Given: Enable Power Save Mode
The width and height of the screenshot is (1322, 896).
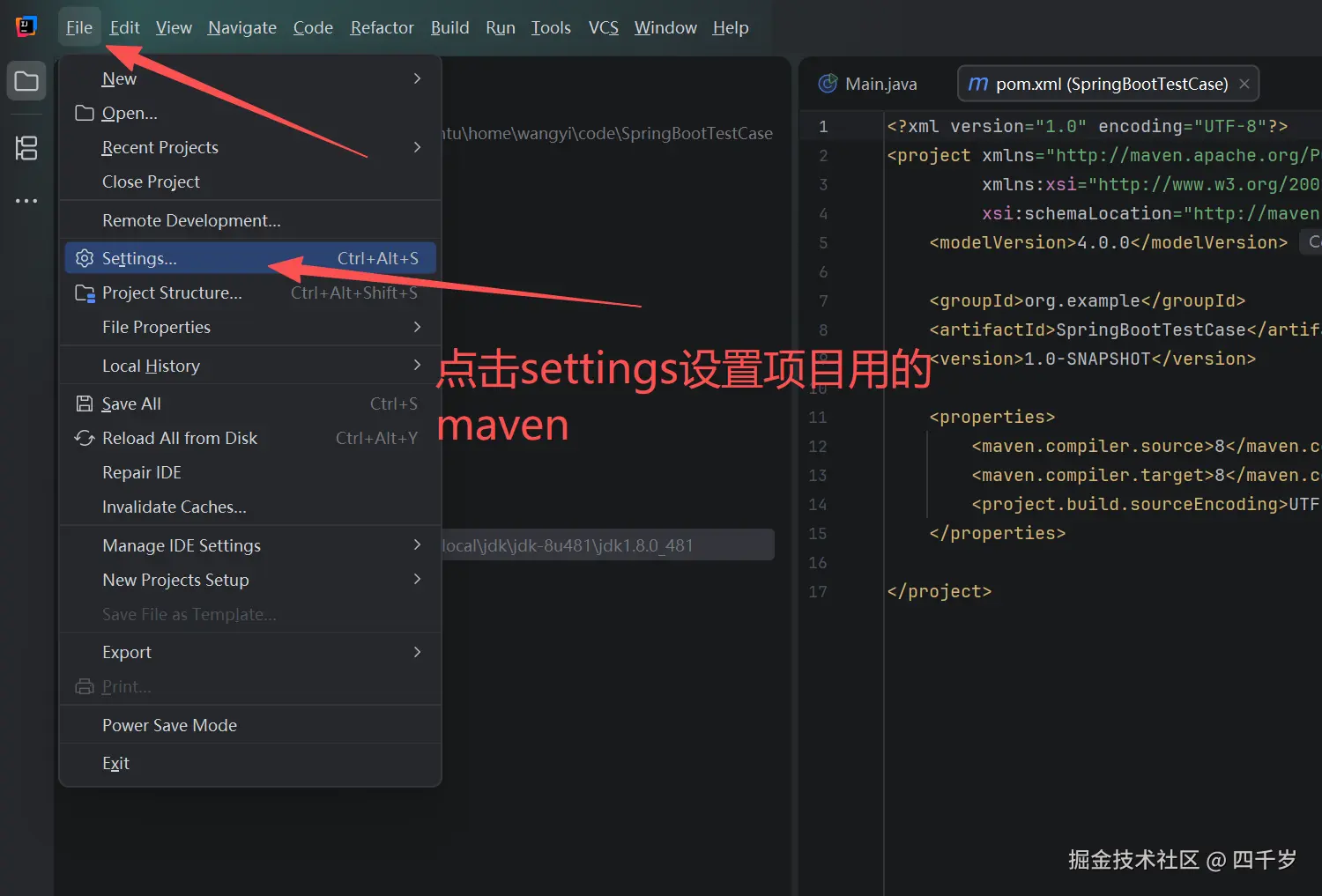Looking at the screenshot, I should click(169, 724).
